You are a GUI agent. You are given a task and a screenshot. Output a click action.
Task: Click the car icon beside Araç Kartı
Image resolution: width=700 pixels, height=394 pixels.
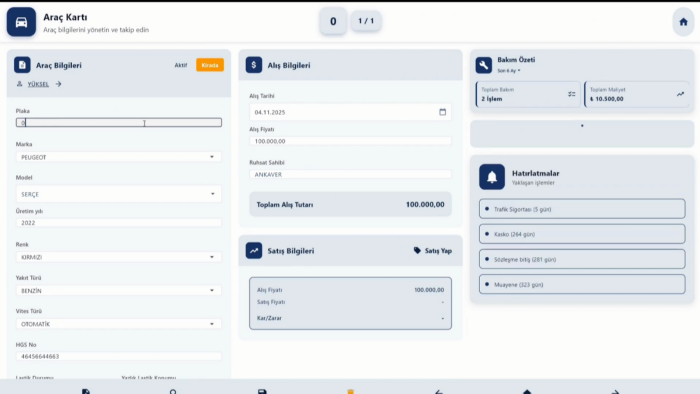point(21,22)
